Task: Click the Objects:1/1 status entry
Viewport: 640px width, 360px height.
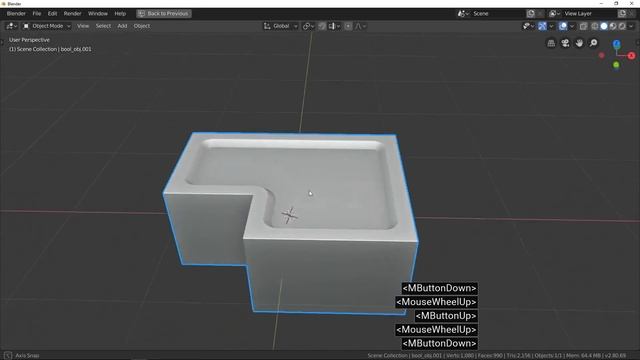Action: [x=548, y=356]
